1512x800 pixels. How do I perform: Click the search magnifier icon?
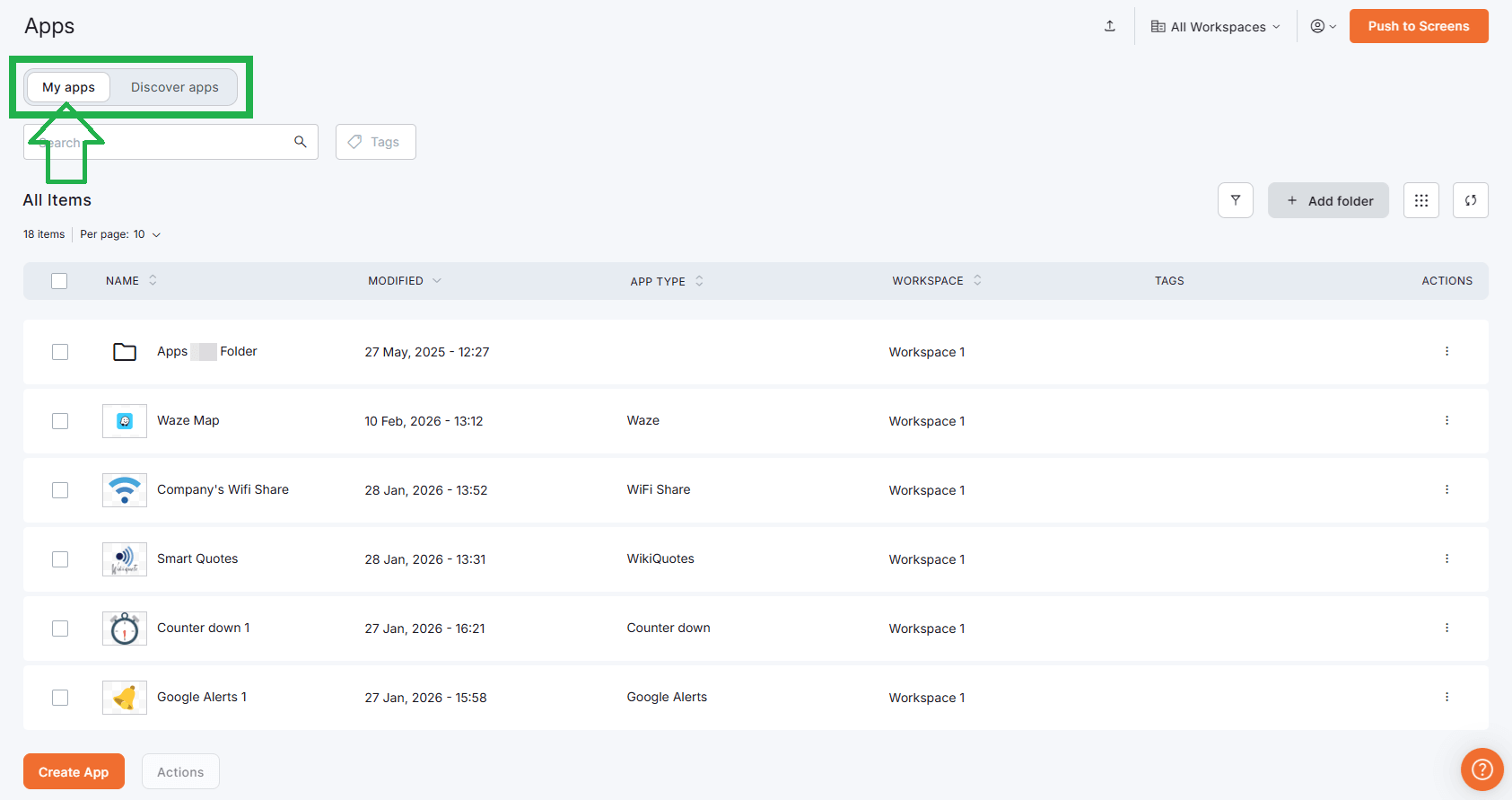301,142
